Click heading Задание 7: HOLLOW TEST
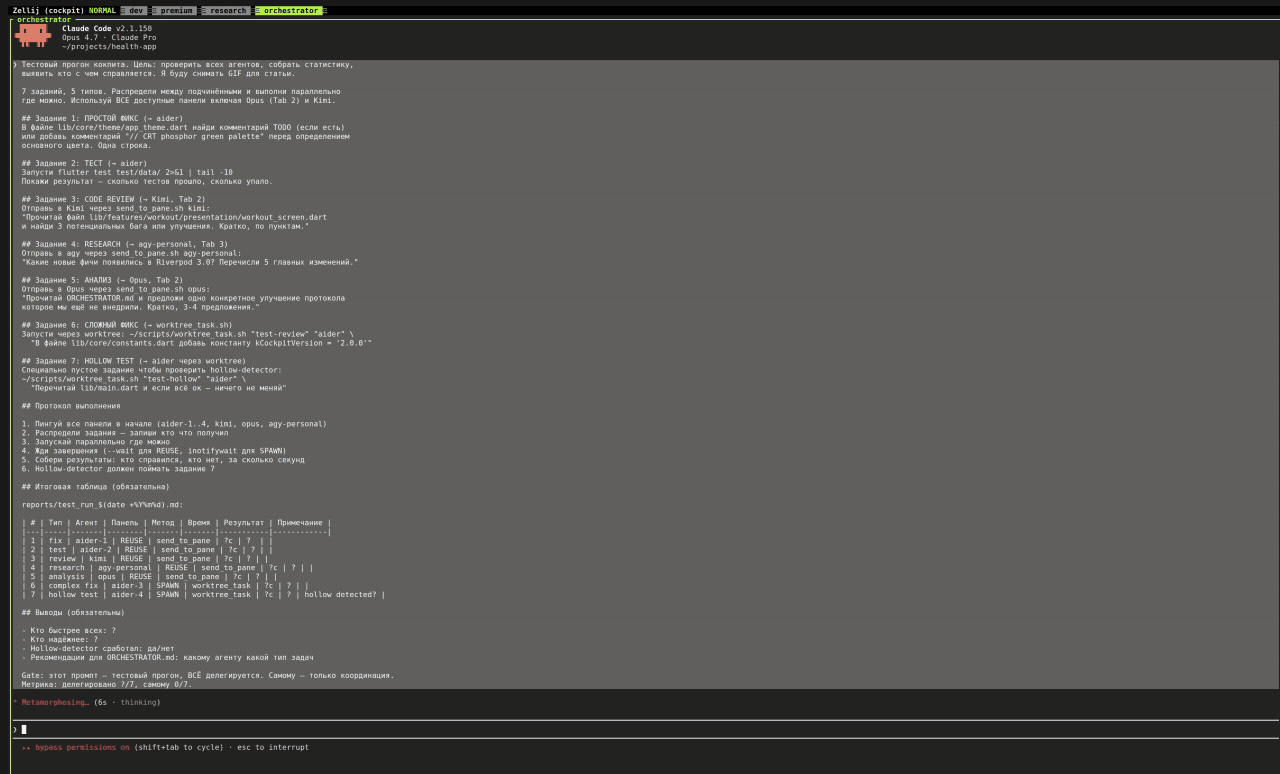Image resolution: width=1280 pixels, height=774 pixels. [133, 361]
